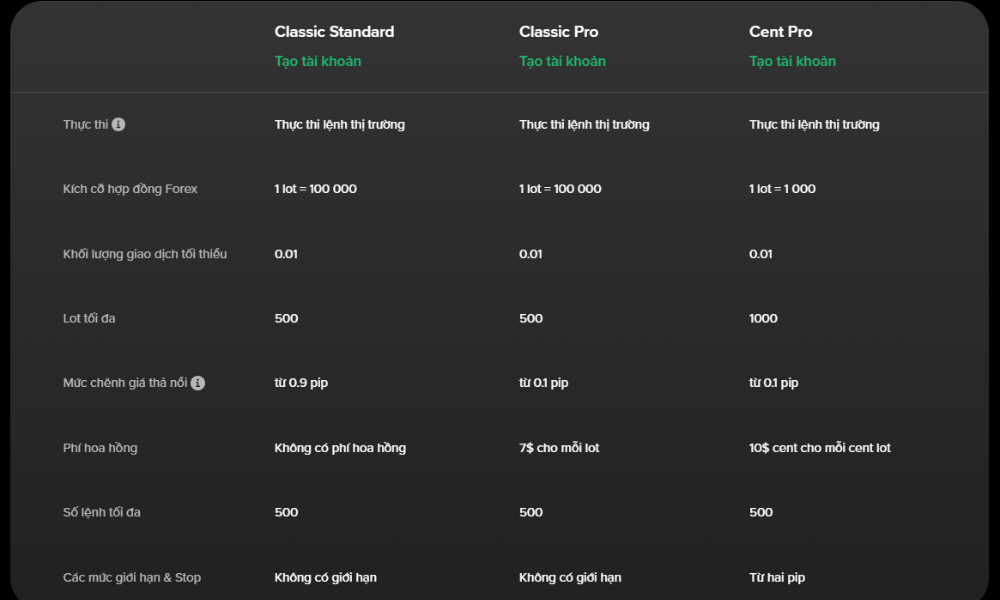Image resolution: width=1000 pixels, height=600 pixels.
Task: Click the Lot tối đa row label
Action: [x=89, y=318]
